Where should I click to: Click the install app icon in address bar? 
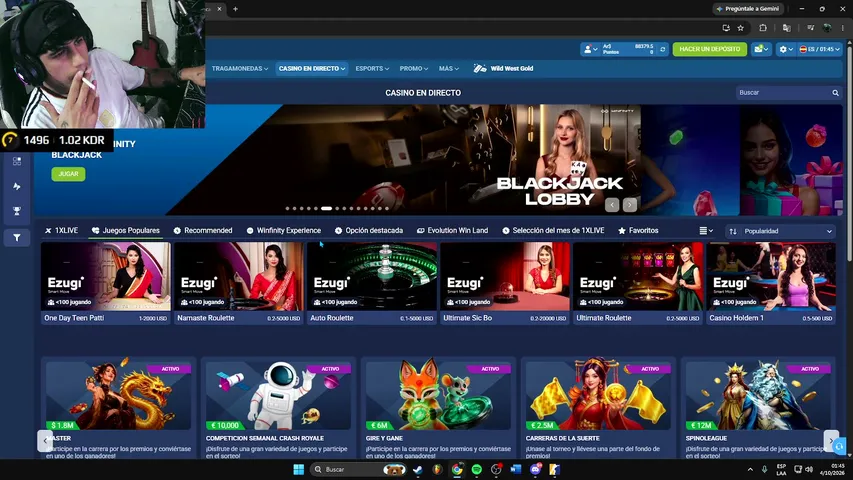[x=726, y=28]
